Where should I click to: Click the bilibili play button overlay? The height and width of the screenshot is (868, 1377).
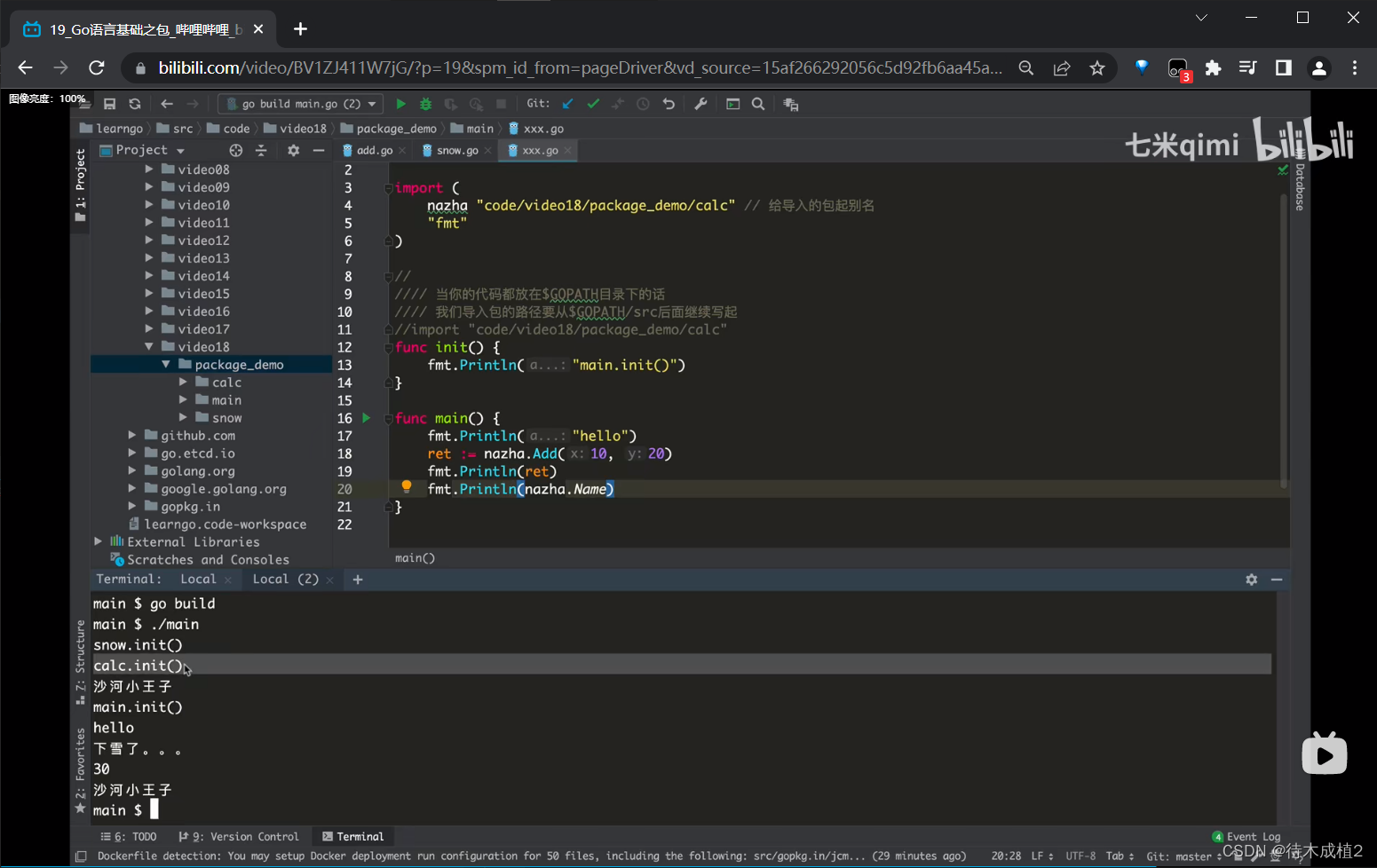tap(1325, 754)
